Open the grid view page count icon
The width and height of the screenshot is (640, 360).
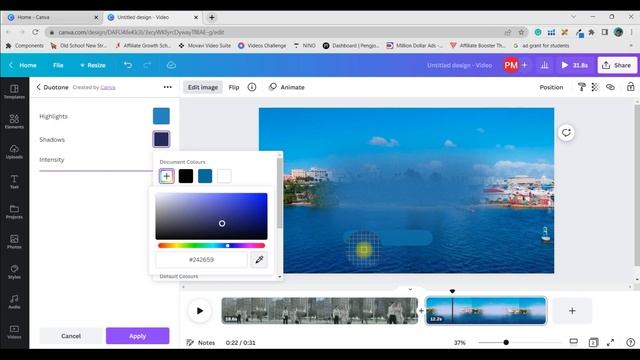(593, 342)
